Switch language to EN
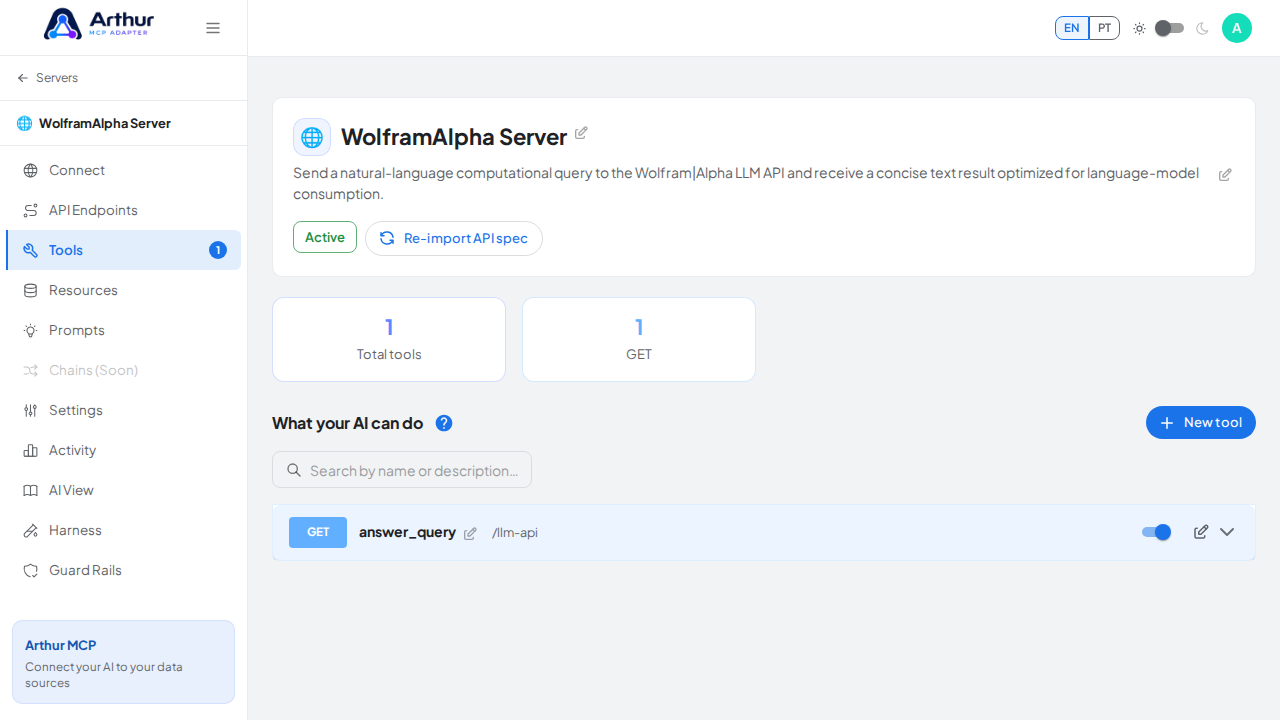The image size is (1280, 720). click(1072, 28)
